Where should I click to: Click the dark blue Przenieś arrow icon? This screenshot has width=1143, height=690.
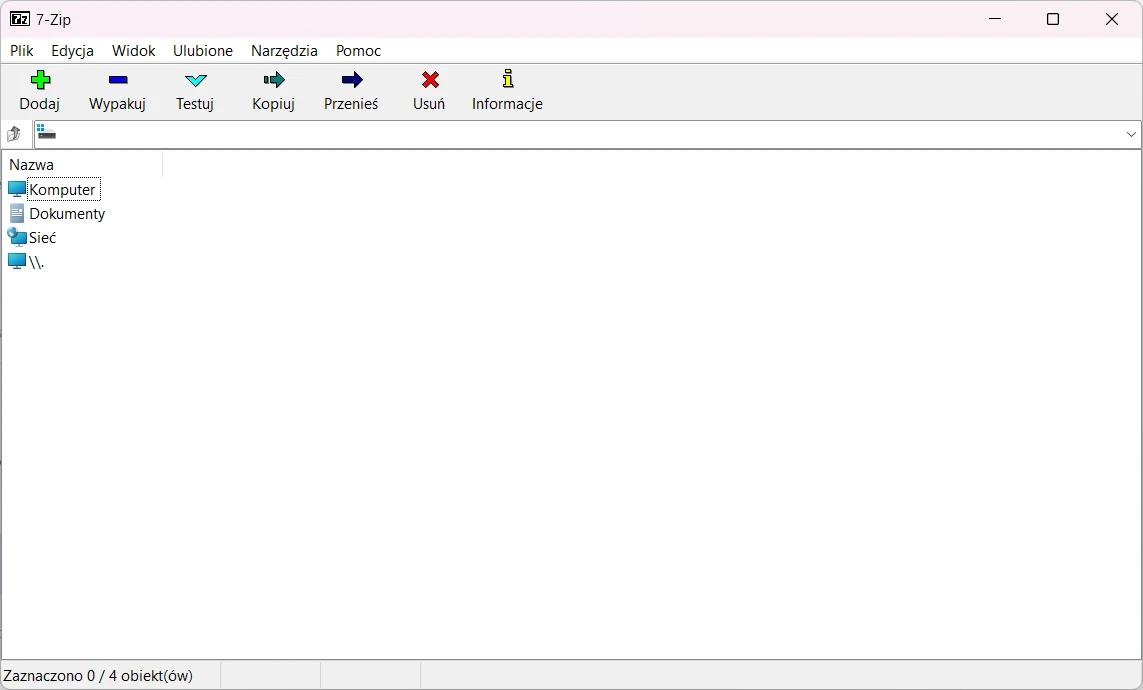click(351, 79)
